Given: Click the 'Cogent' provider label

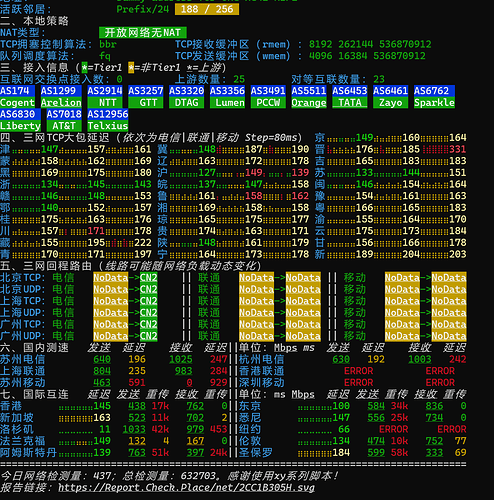Looking at the screenshot, I should coord(17,102).
